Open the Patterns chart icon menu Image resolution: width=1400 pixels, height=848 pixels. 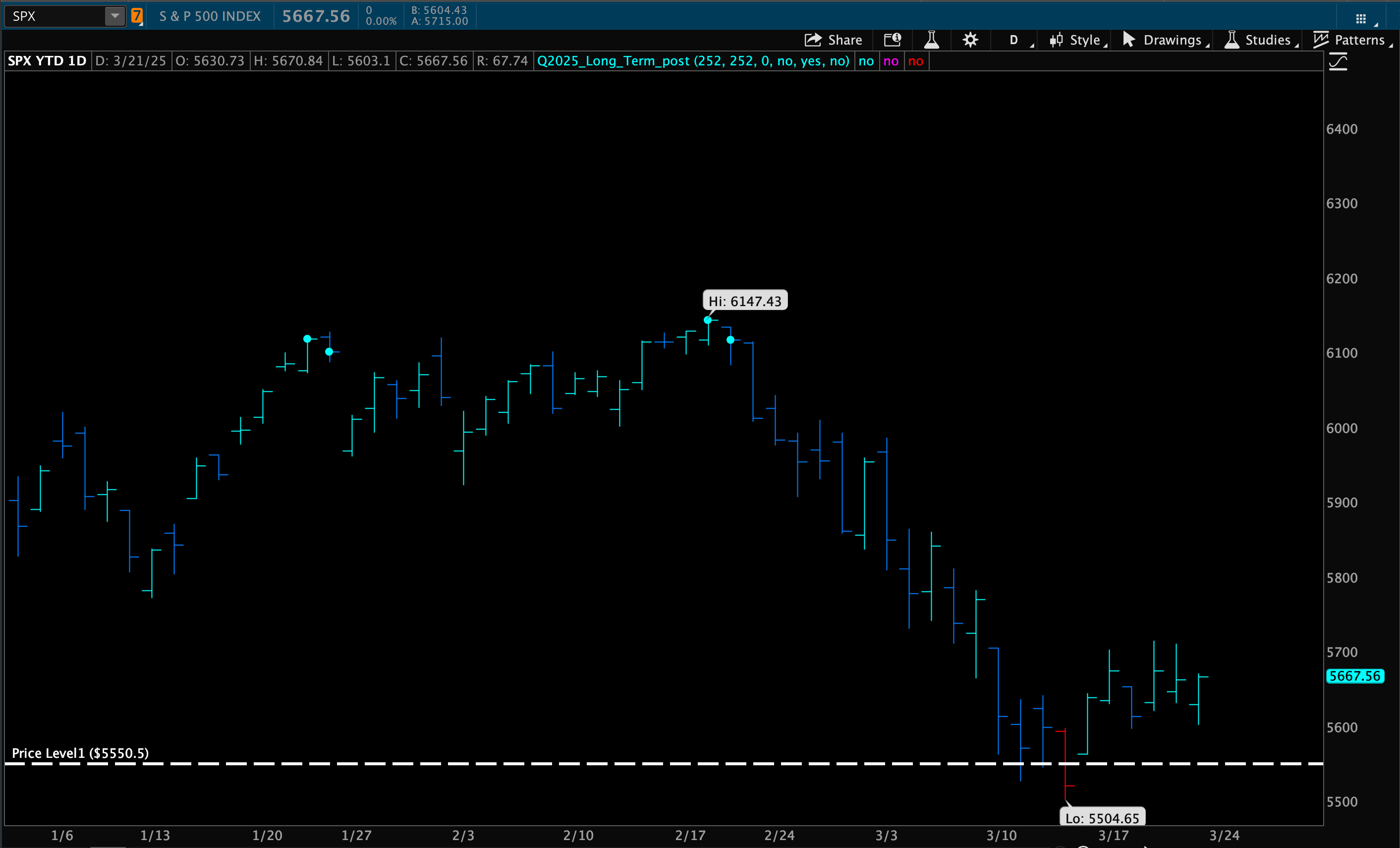1321,40
